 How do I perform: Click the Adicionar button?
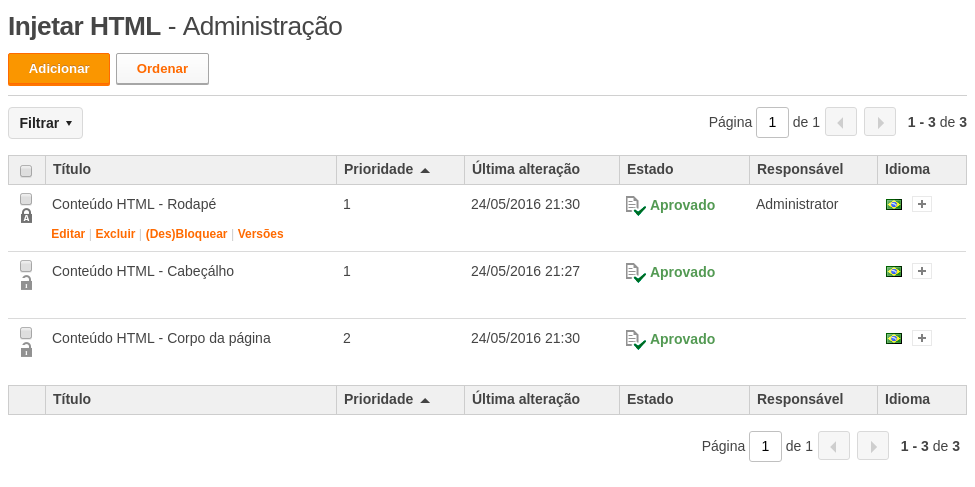pos(59,69)
